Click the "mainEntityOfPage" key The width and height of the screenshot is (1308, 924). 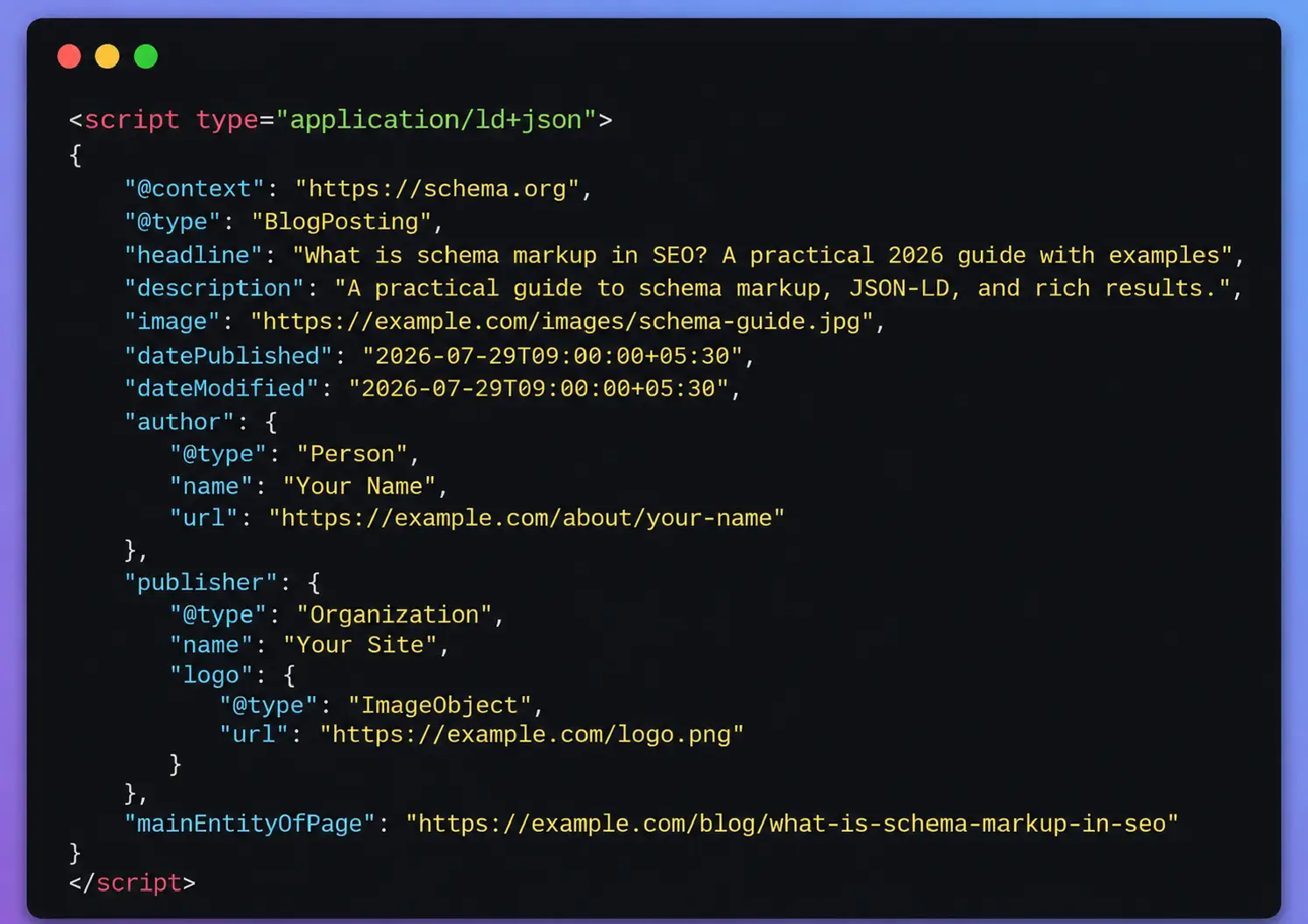click(x=249, y=824)
